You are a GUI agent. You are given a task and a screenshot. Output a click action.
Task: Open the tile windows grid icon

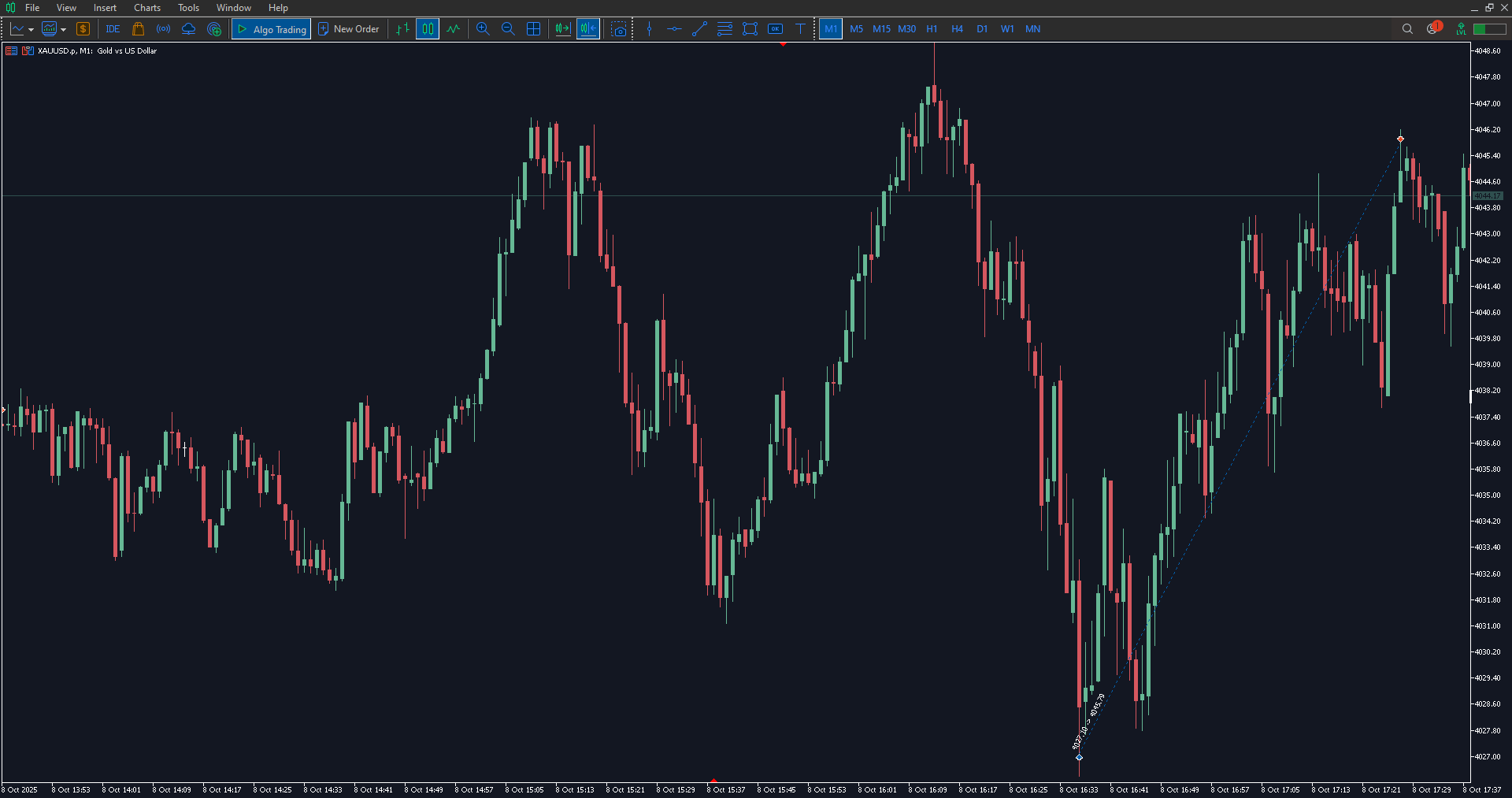click(x=533, y=29)
